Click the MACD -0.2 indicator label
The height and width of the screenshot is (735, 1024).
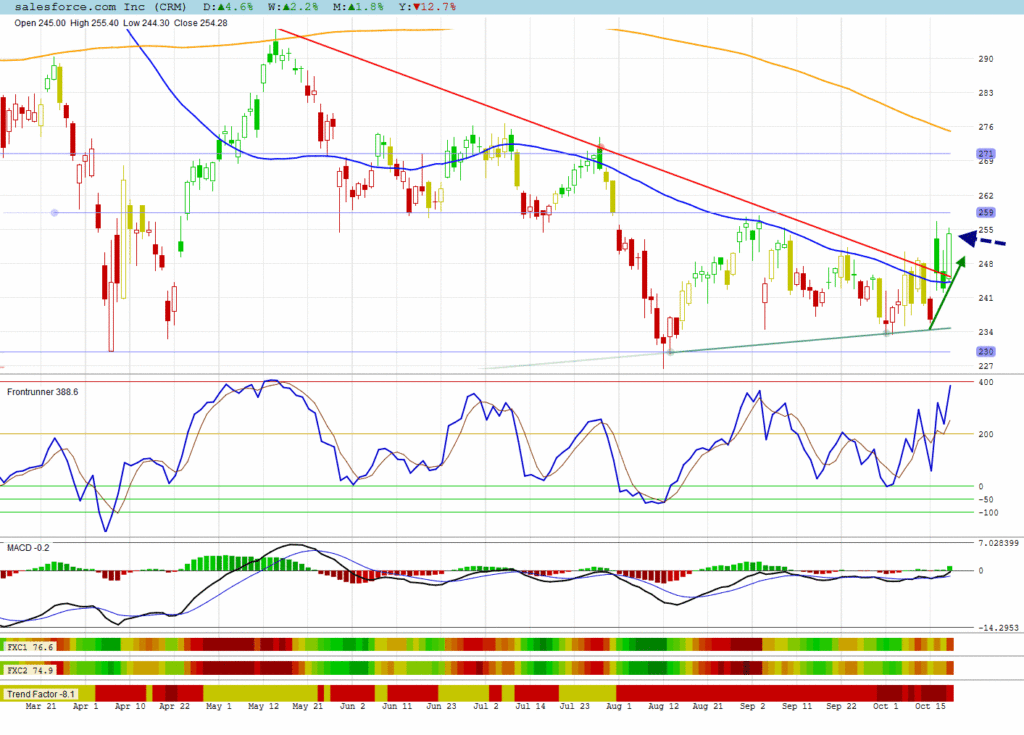[27, 548]
